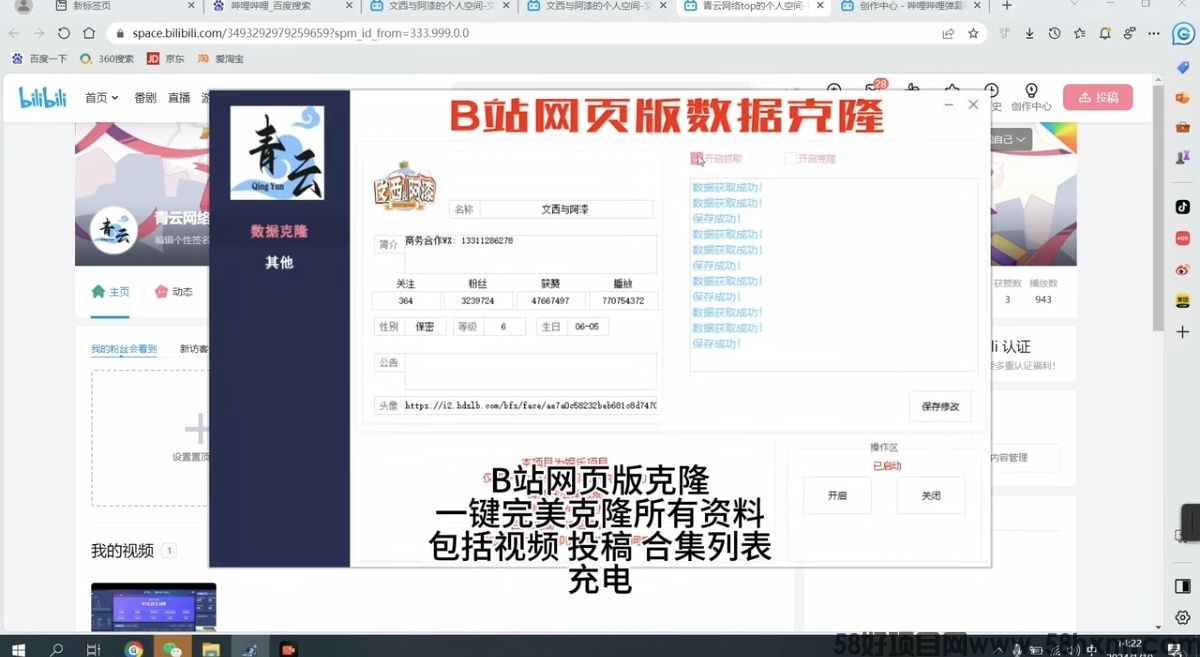This screenshot has height=657, width=1200.
Task: Open Chrome from the Windows taskbar
Action: pyautogui.click(x=134, y=649)
